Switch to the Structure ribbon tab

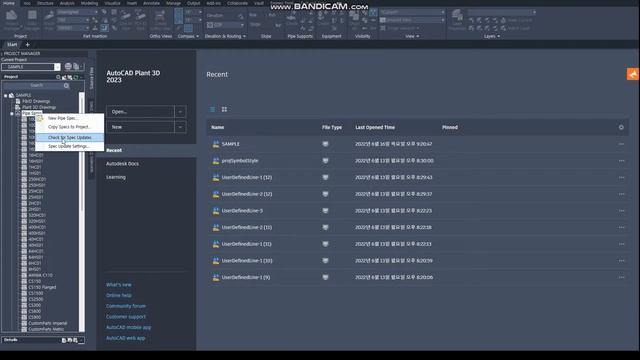point(45,3)
